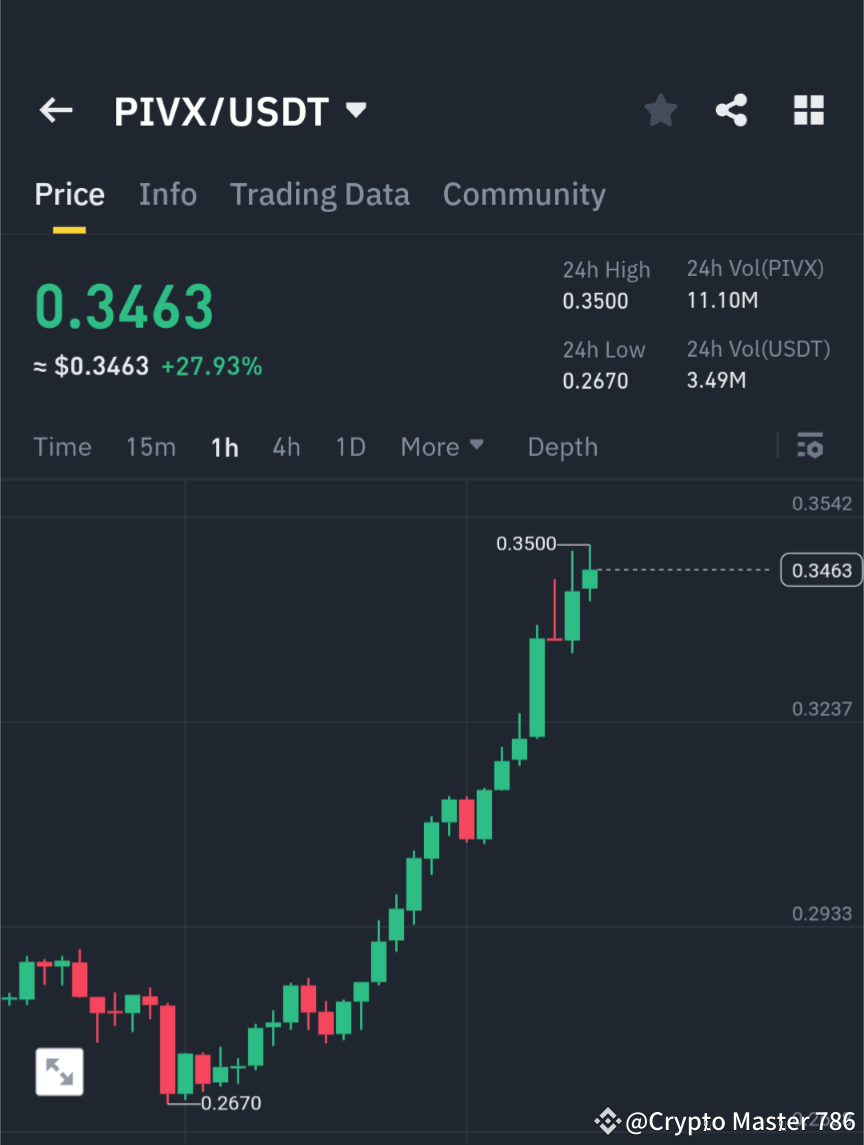
Task: Tap the Binance diamond logo in watermark
Action: coord(607,1121)
